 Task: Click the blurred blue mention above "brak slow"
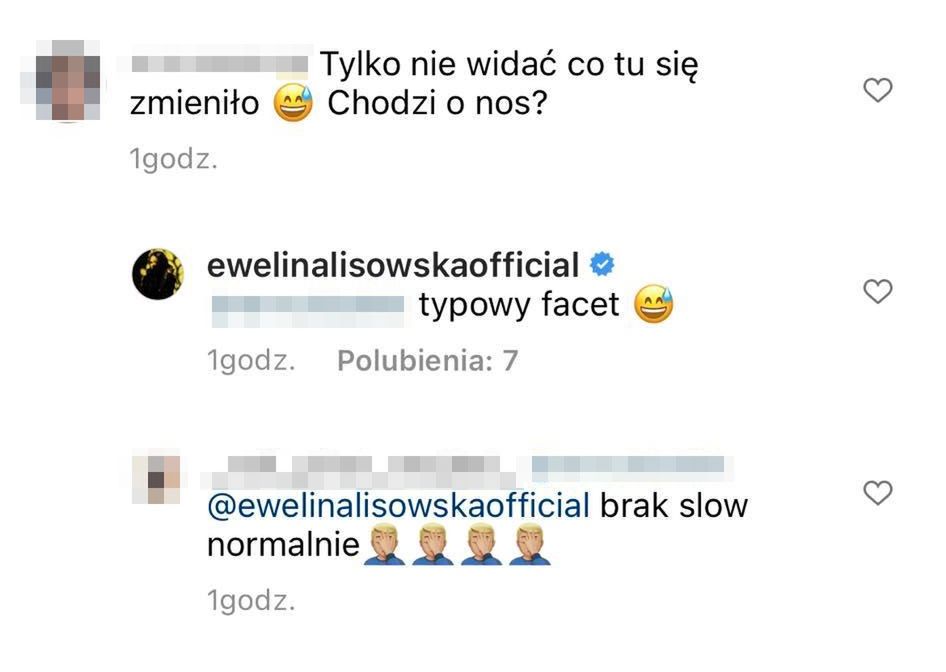tap(630, 467)
